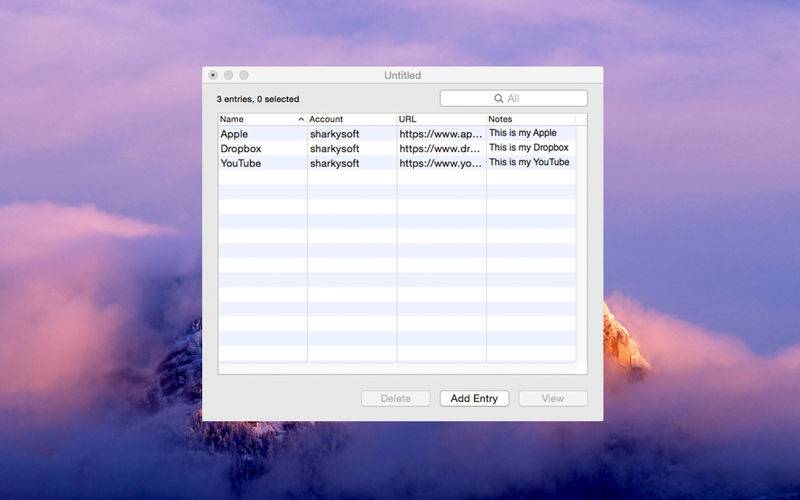This screenshot has width=800, height=500.
Task: Select the Apple entry name
Action: point(234,134)
